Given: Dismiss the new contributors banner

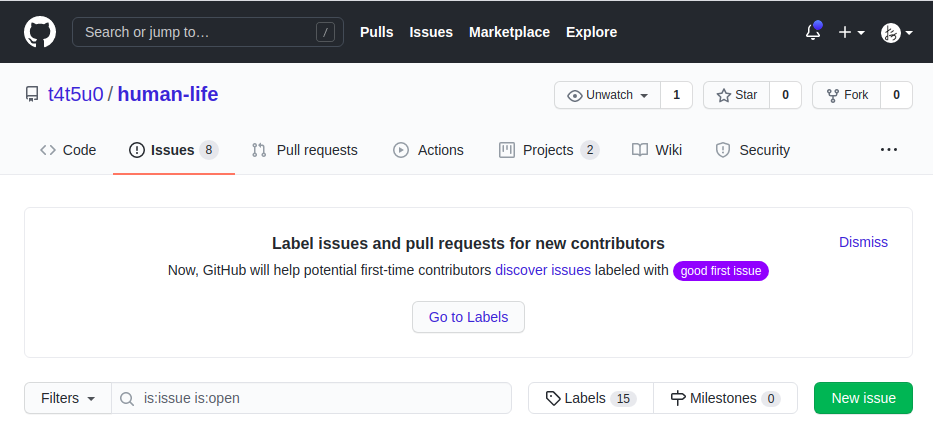Looking at the screenshot, I should click(x=863, y=242).
